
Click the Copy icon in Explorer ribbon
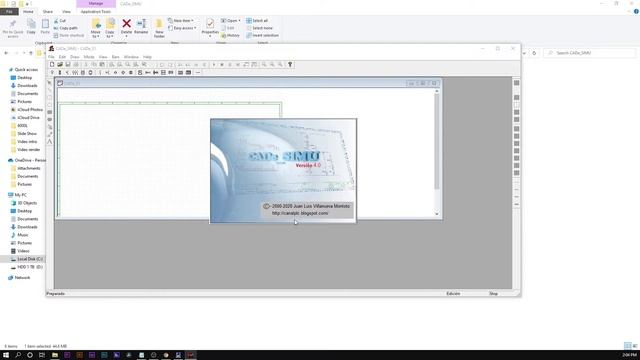31,27
